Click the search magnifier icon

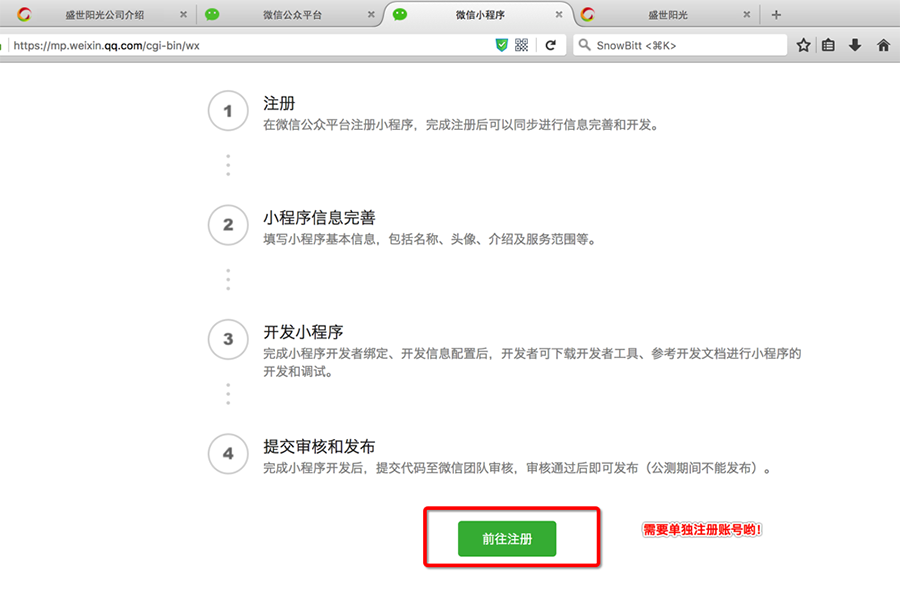pos(585,45)
